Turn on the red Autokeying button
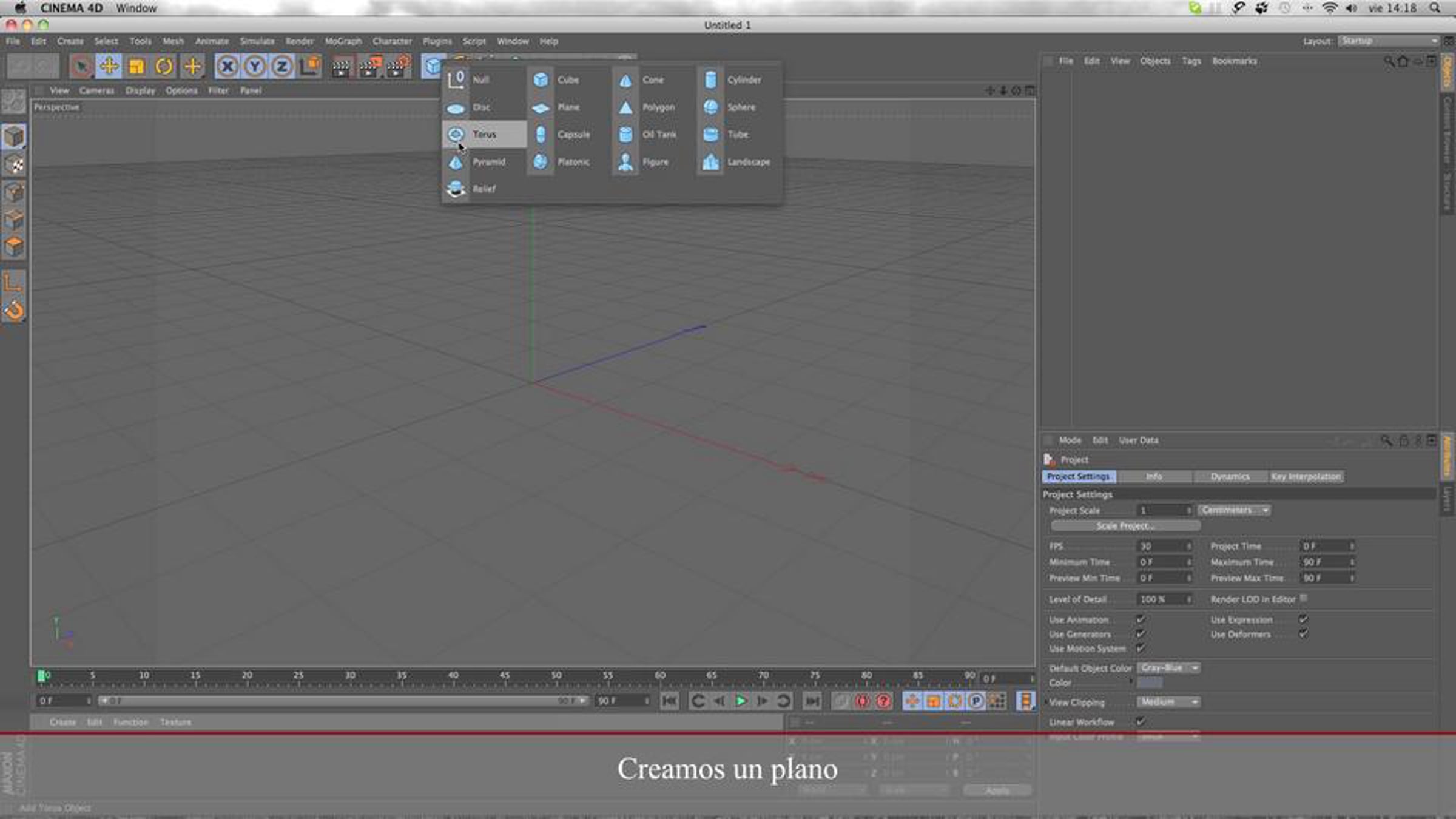 click(862, 701)
